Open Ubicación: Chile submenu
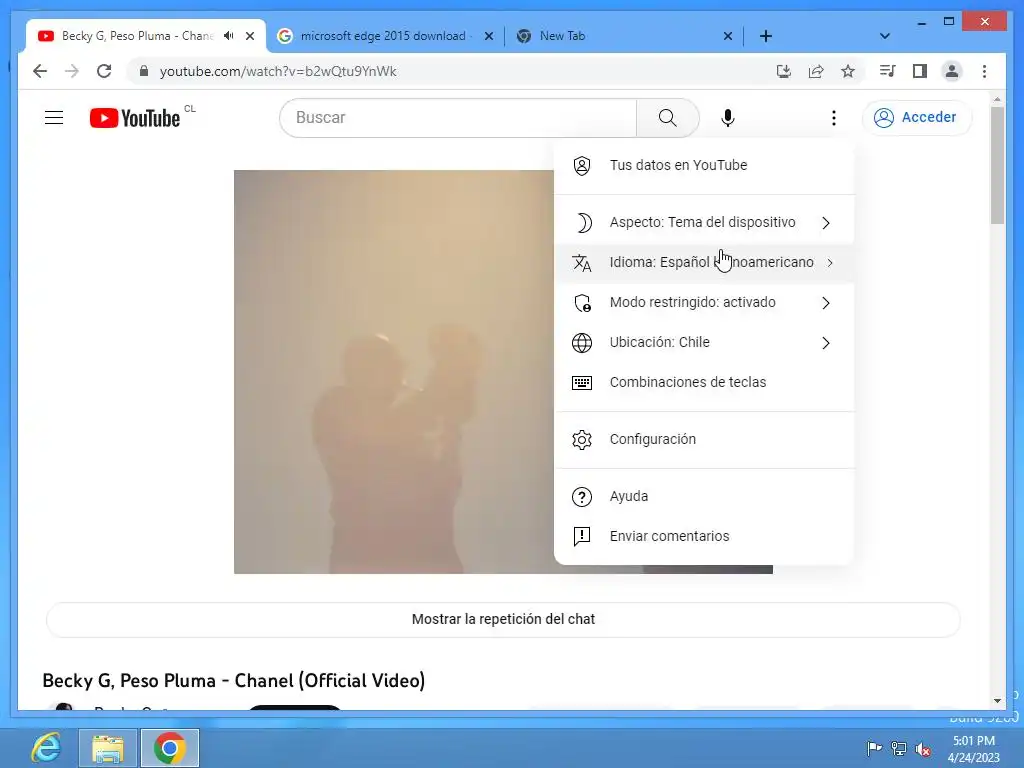 click(704, 342)
